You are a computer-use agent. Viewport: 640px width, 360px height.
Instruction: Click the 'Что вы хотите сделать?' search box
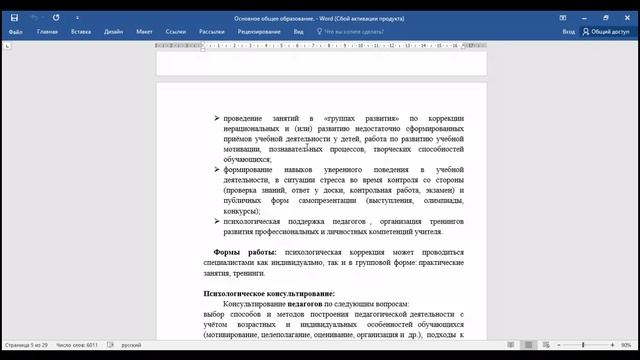354,32
